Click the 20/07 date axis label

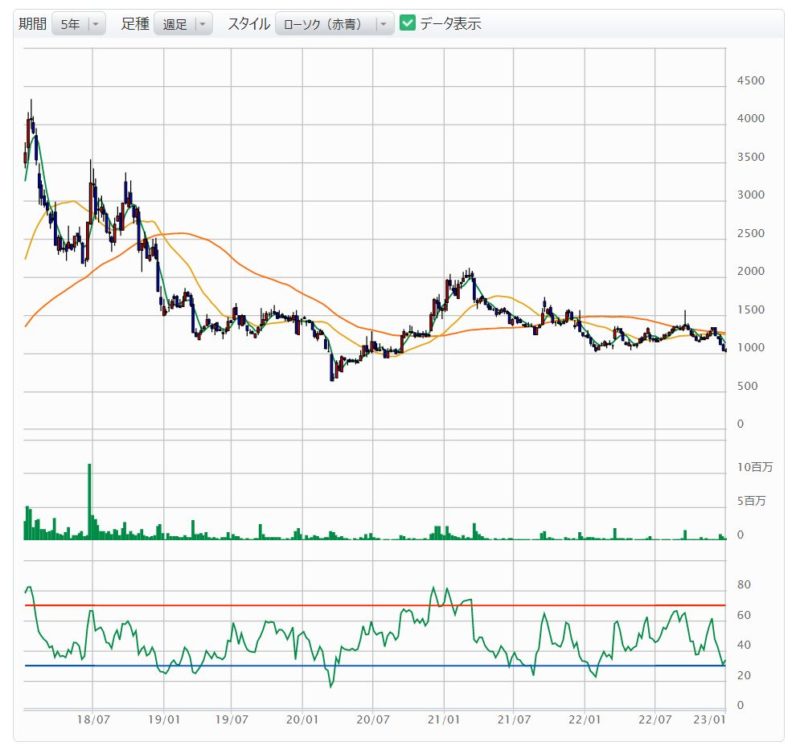pos(372,720)
